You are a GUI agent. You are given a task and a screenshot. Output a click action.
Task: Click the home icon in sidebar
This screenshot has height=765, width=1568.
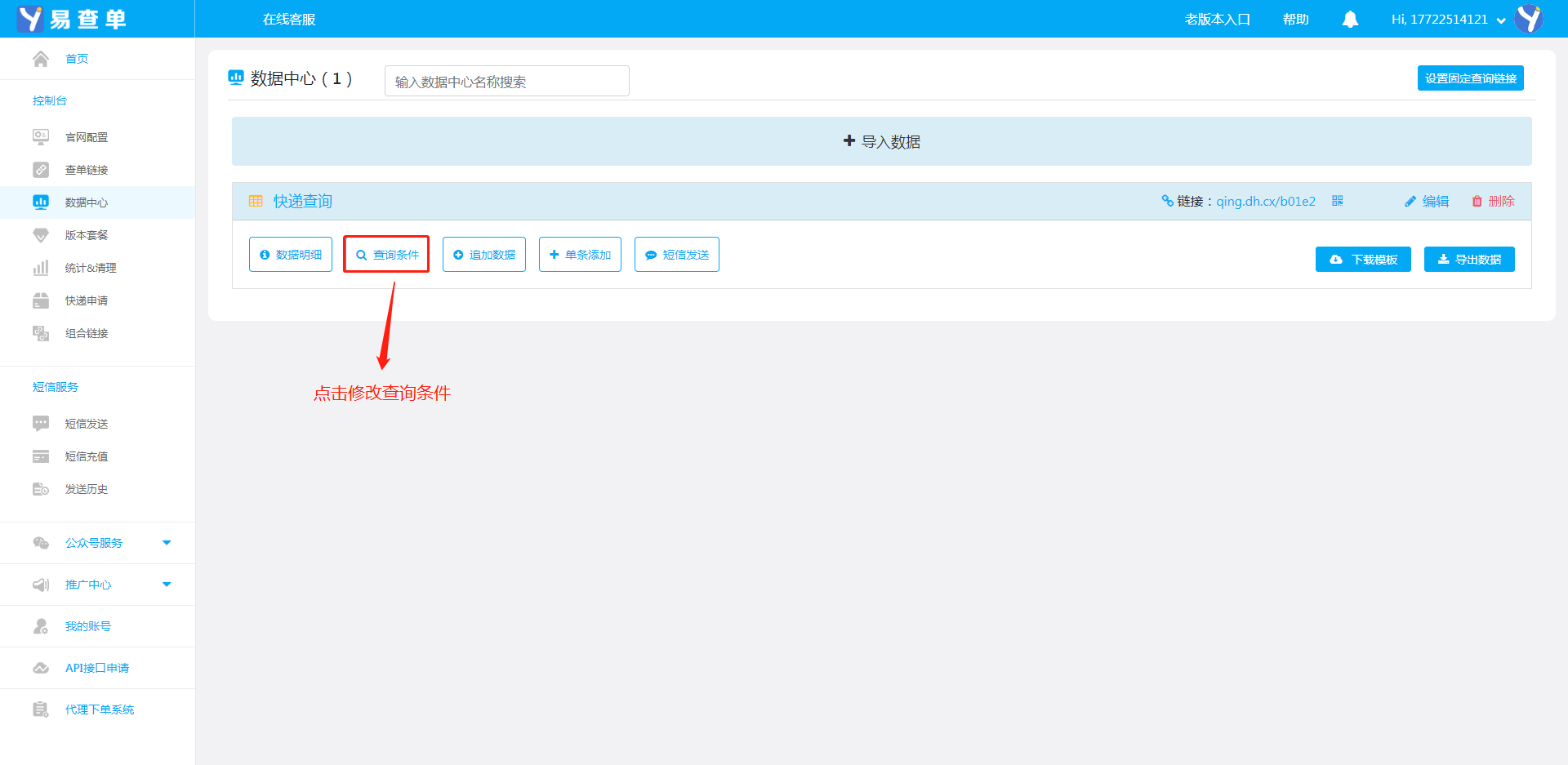41,59
